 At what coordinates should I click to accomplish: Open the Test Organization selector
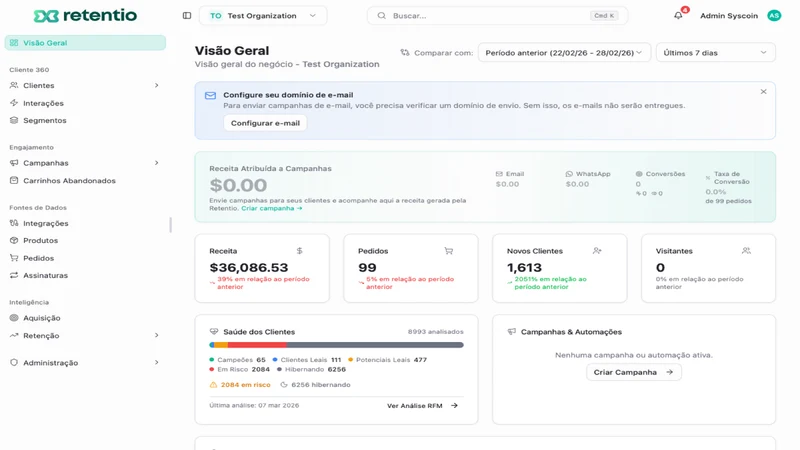tap(263, 16)
